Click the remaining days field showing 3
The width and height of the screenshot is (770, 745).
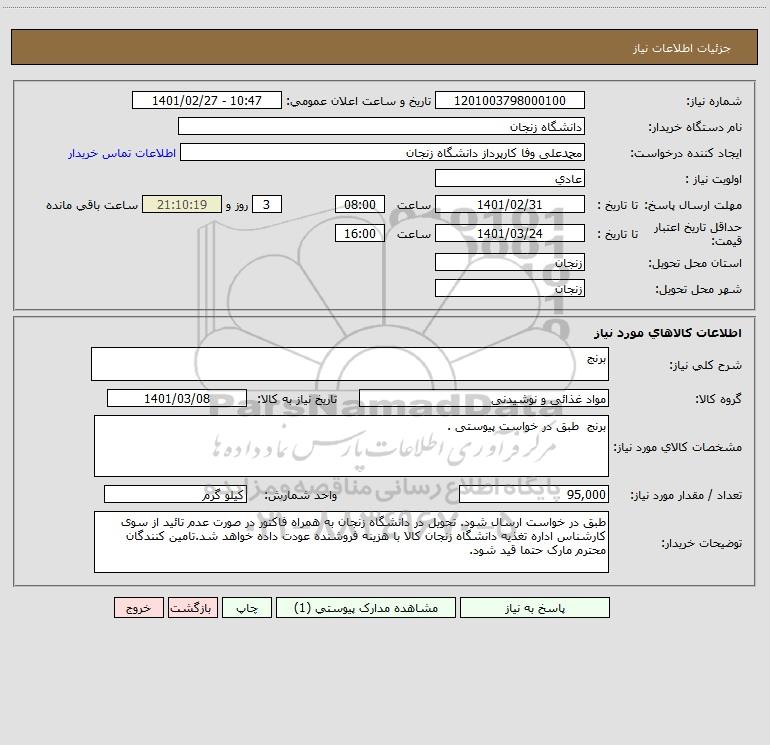pyautogui.click(x=267, y=204)
